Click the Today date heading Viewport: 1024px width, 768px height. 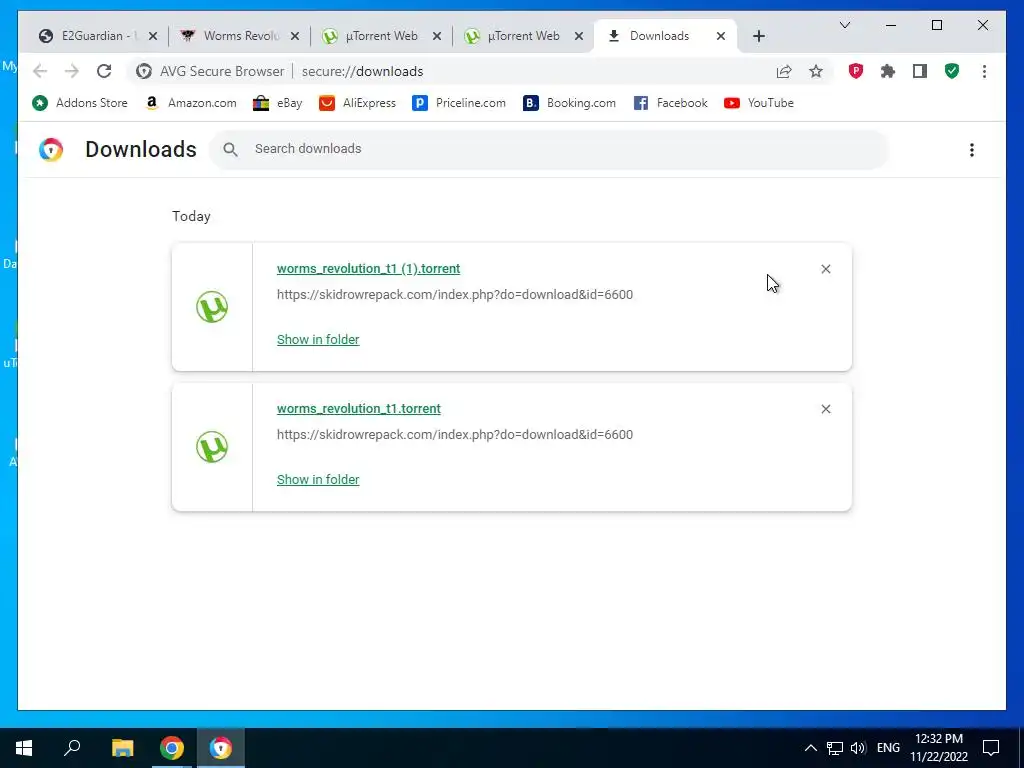(x=191, y=216)
